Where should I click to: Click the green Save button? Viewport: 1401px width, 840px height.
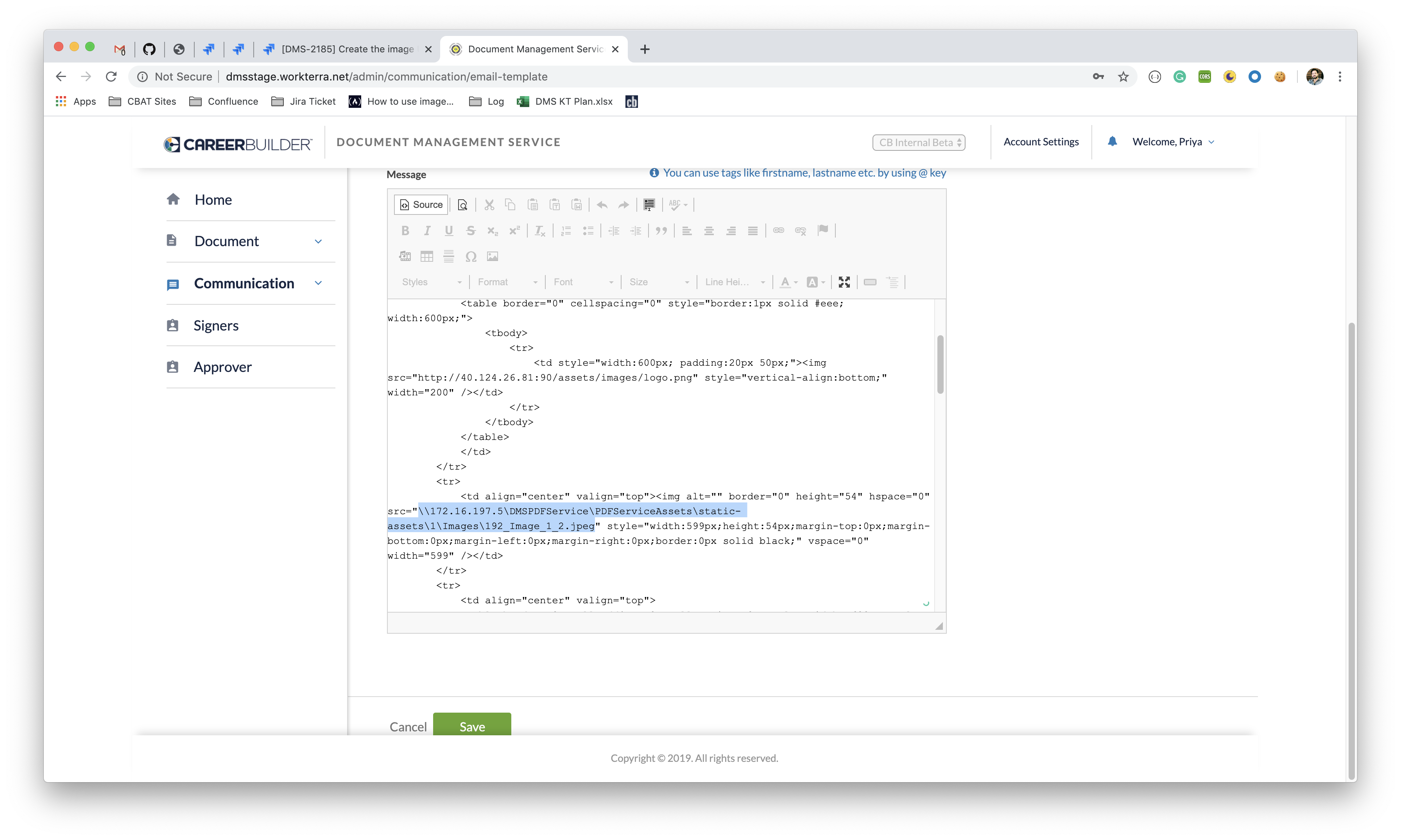pyautogui.click(x=472, y=725)
